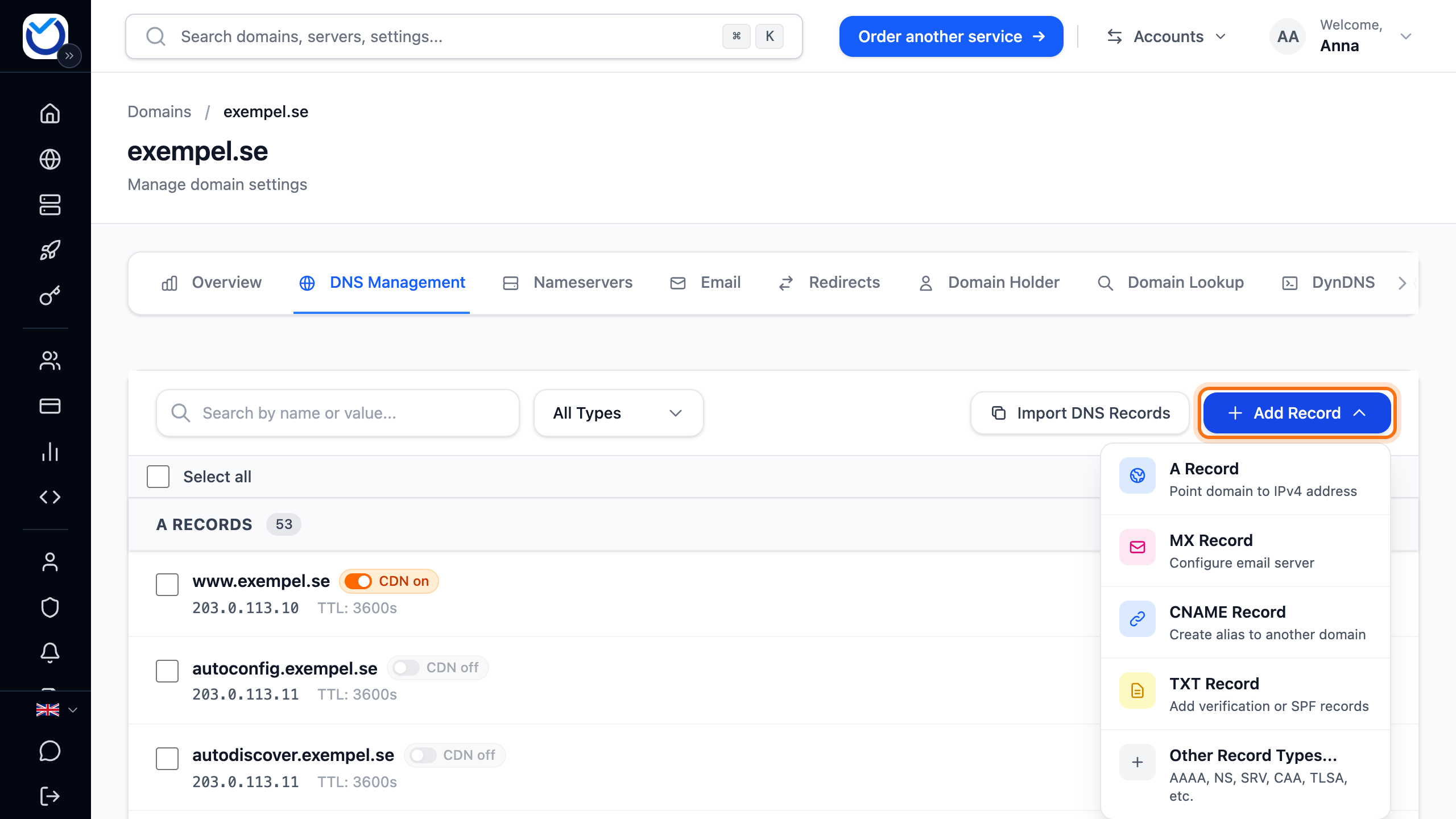Switch to the Redirects tab

tap(829, 283)
